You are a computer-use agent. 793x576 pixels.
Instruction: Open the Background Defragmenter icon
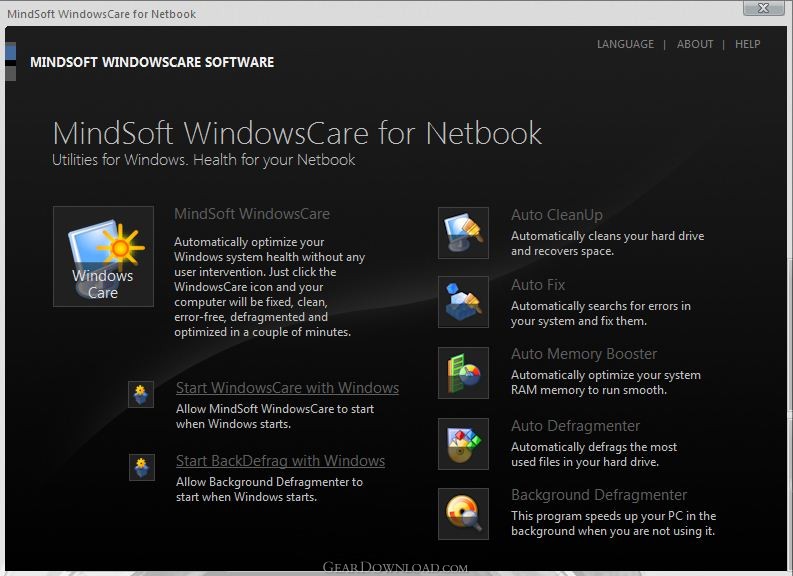[463, 514]
